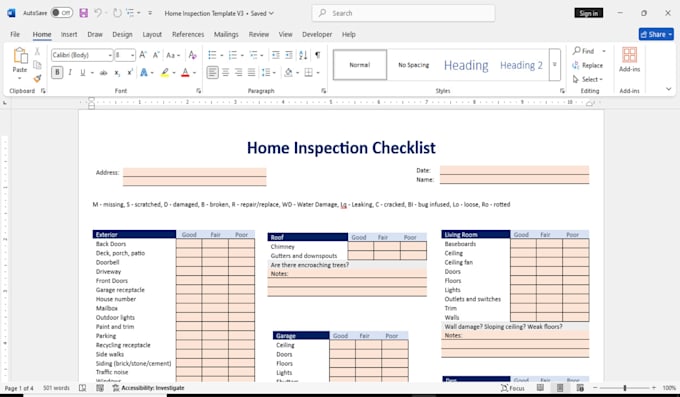680x397 pixels.
Task: Open the File menu
Action: [15, 34]
